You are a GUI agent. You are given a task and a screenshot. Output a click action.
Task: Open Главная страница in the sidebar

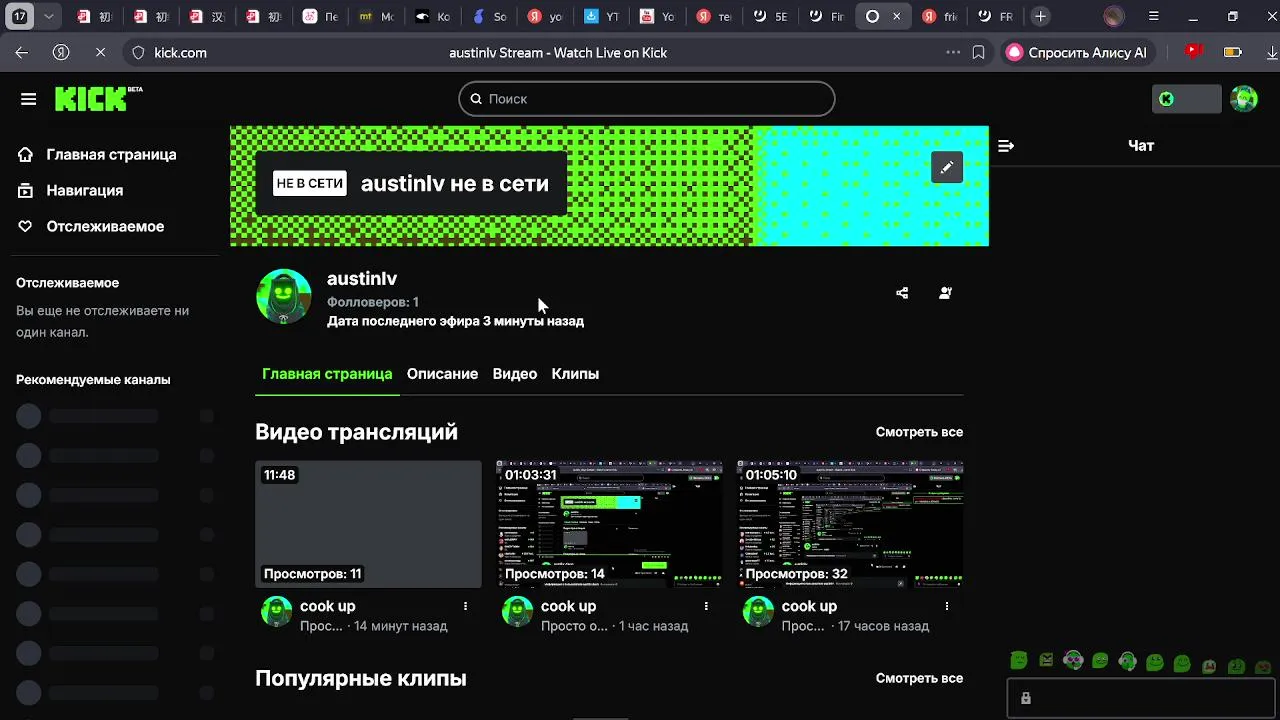[97, 154]
